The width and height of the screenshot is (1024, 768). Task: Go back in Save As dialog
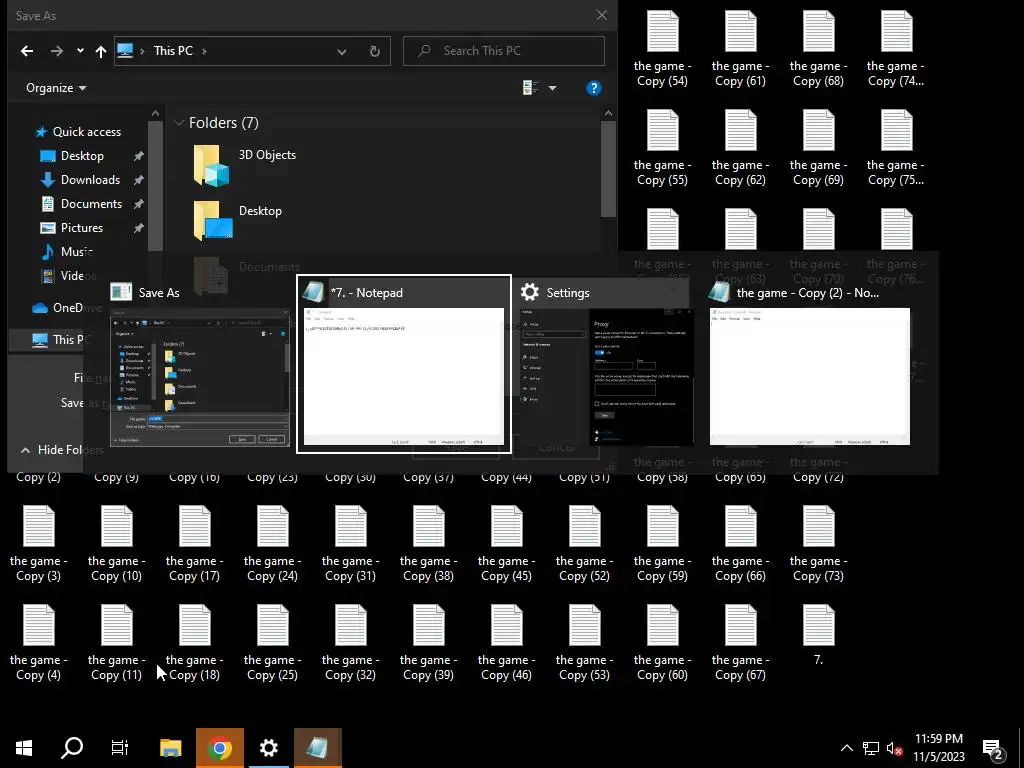click(27, 51)
